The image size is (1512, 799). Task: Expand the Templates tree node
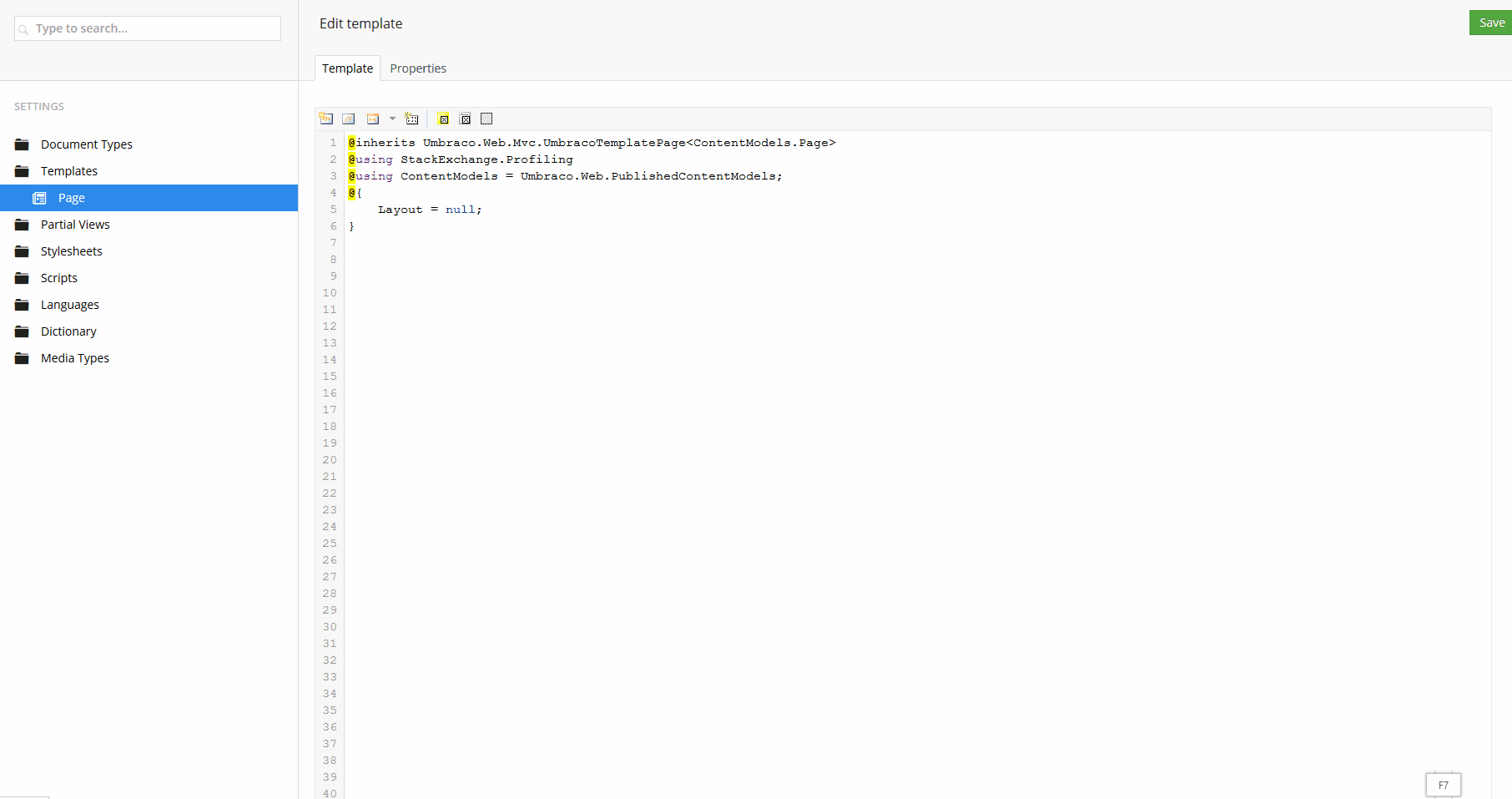[69, 170]
